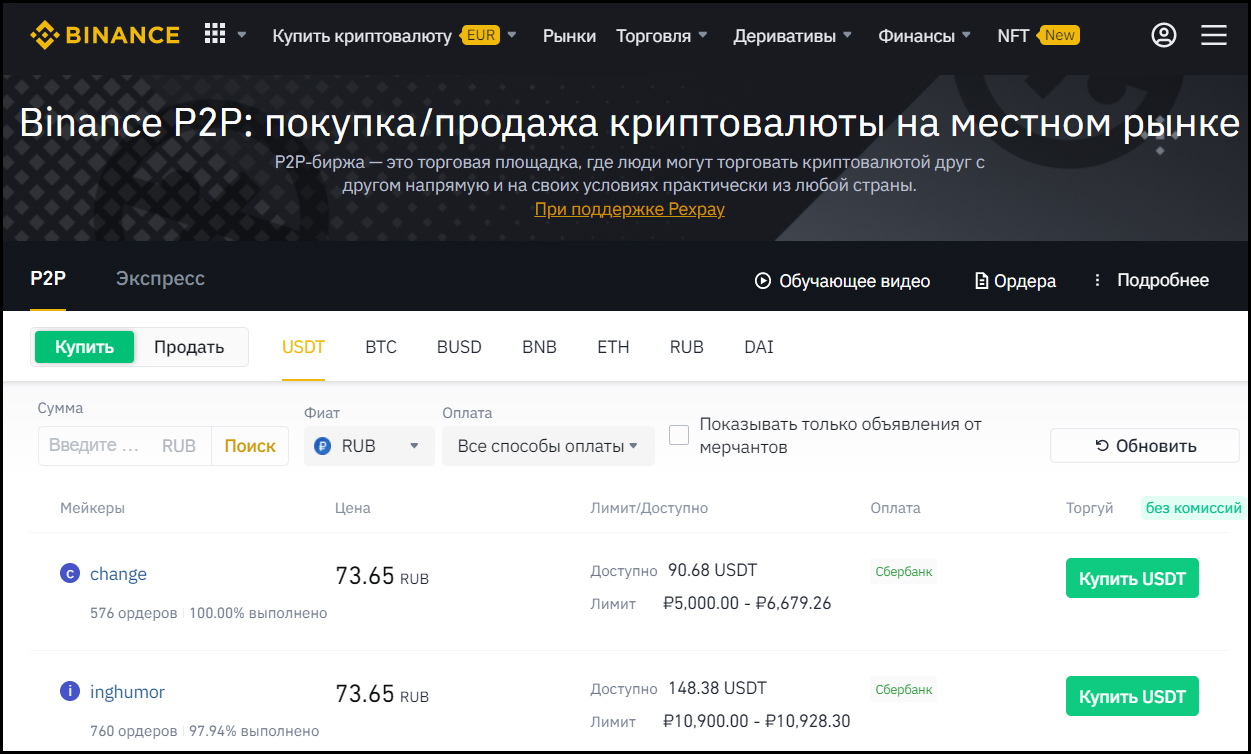Expand the Финансы menu
1251x754 pixels.
tap(925, 36)
